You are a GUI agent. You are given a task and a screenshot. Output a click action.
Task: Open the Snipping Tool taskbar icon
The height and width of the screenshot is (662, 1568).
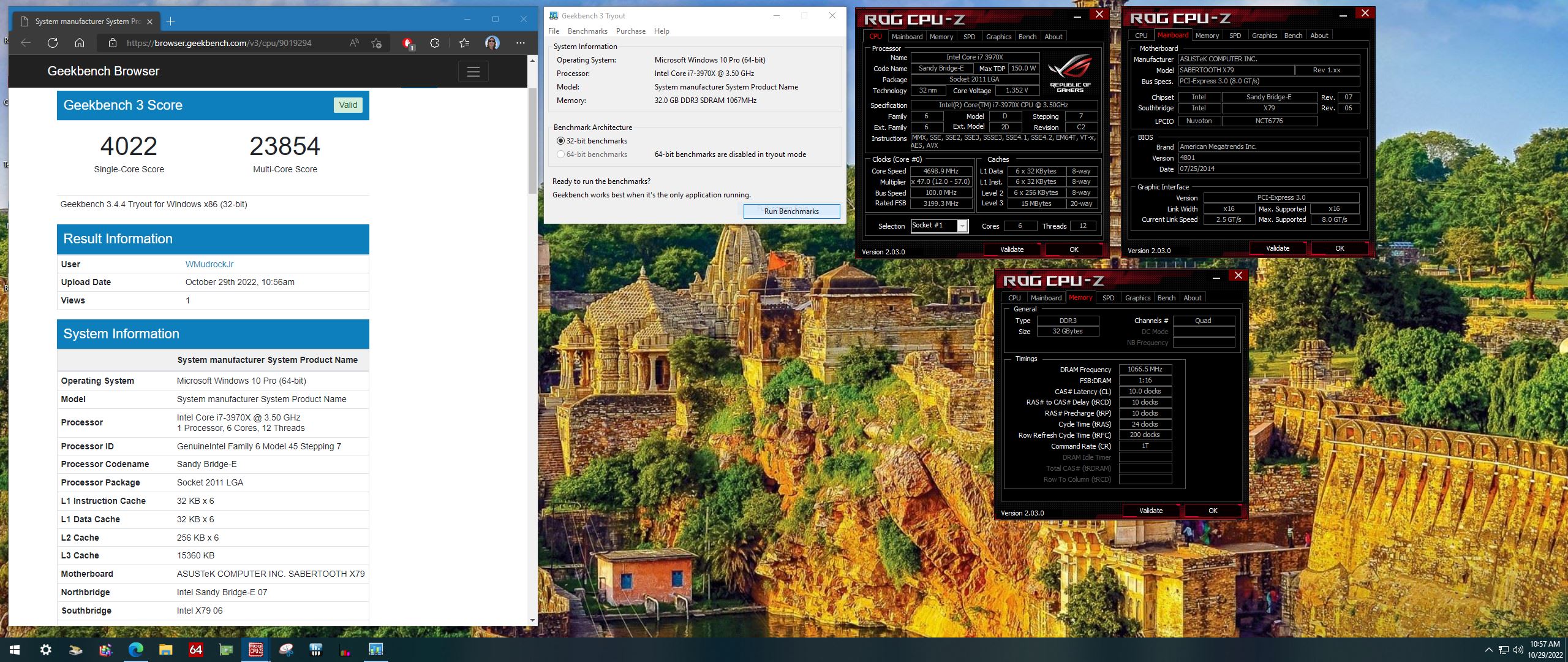pos(286,650)
